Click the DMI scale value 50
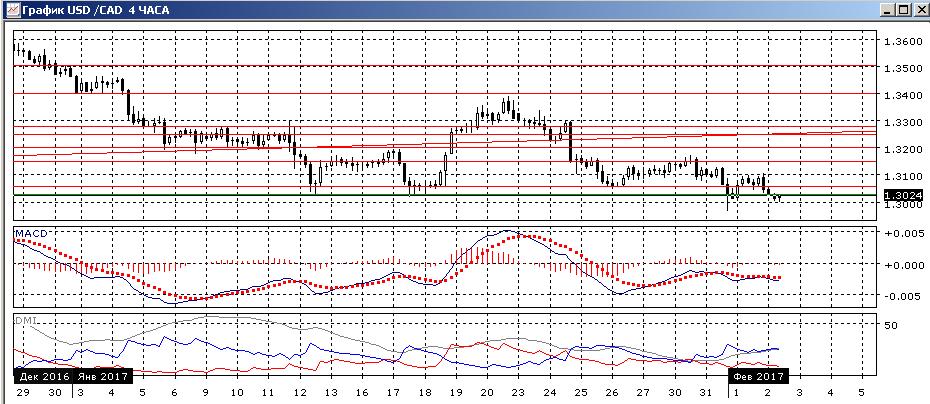 pos(892,325)
